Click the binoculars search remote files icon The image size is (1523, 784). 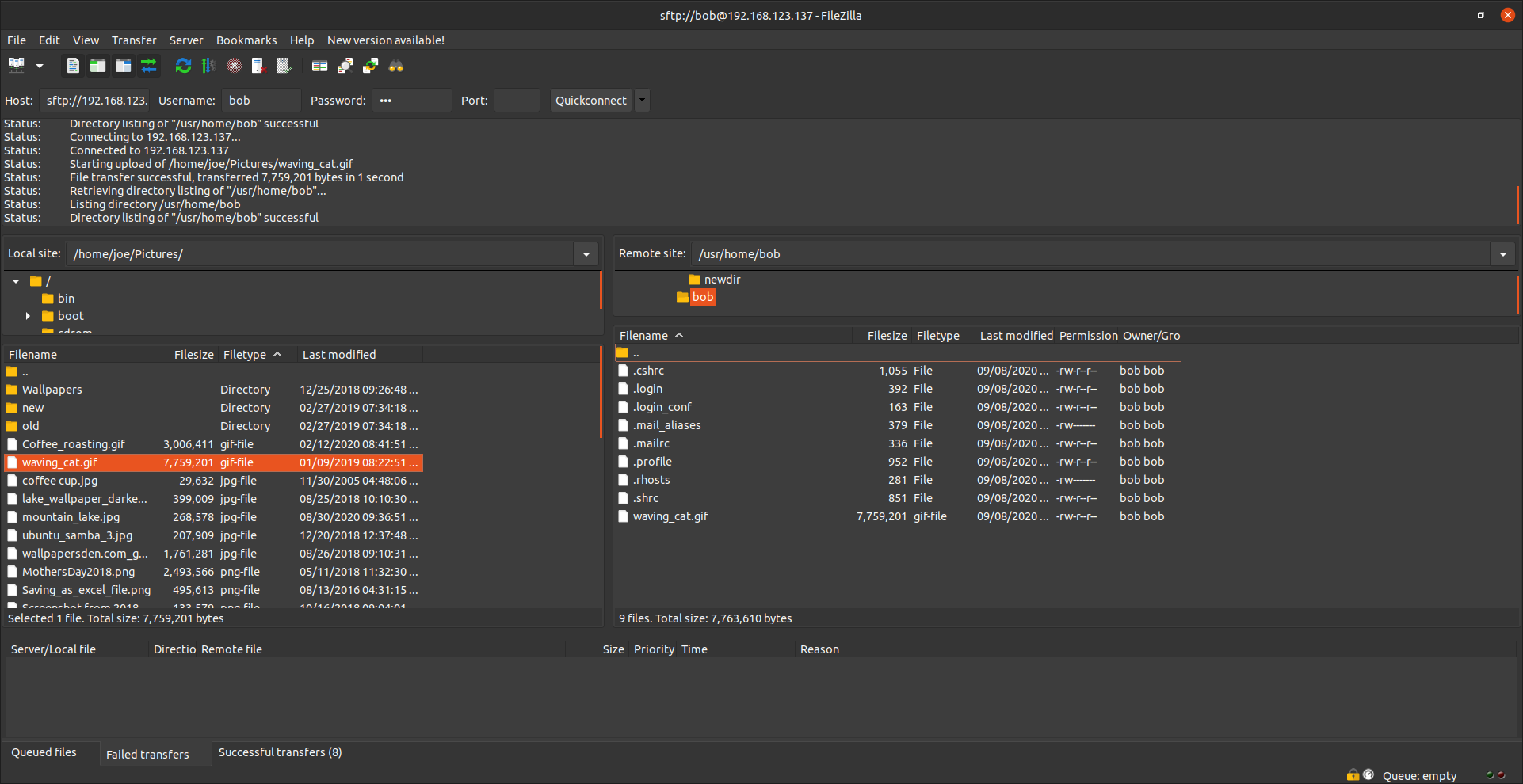pyautogui.click(x=396, y=66)
